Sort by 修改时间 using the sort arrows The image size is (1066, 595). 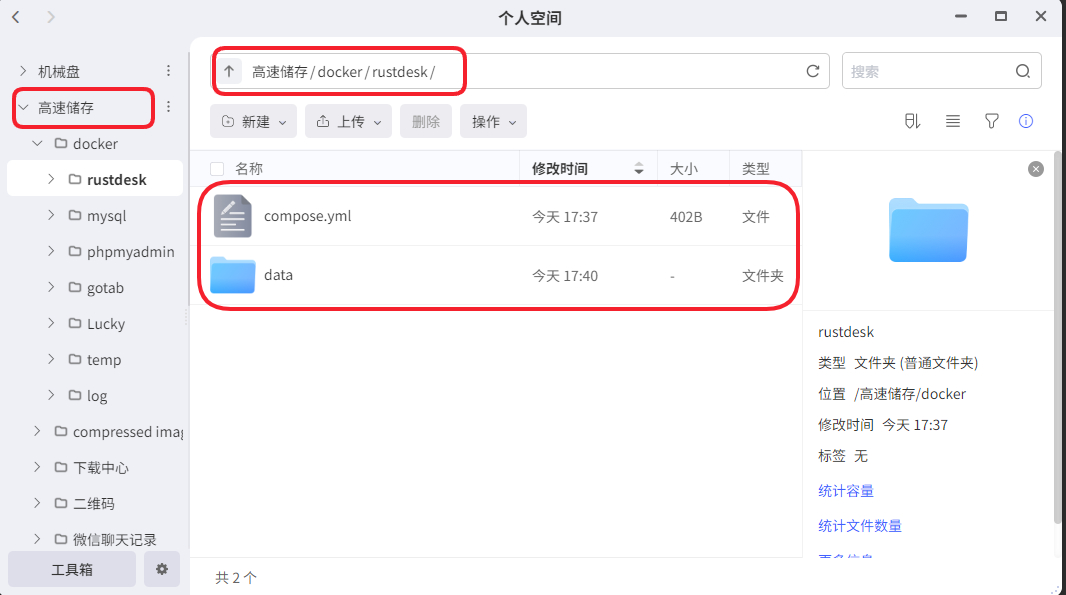(638, 169)
